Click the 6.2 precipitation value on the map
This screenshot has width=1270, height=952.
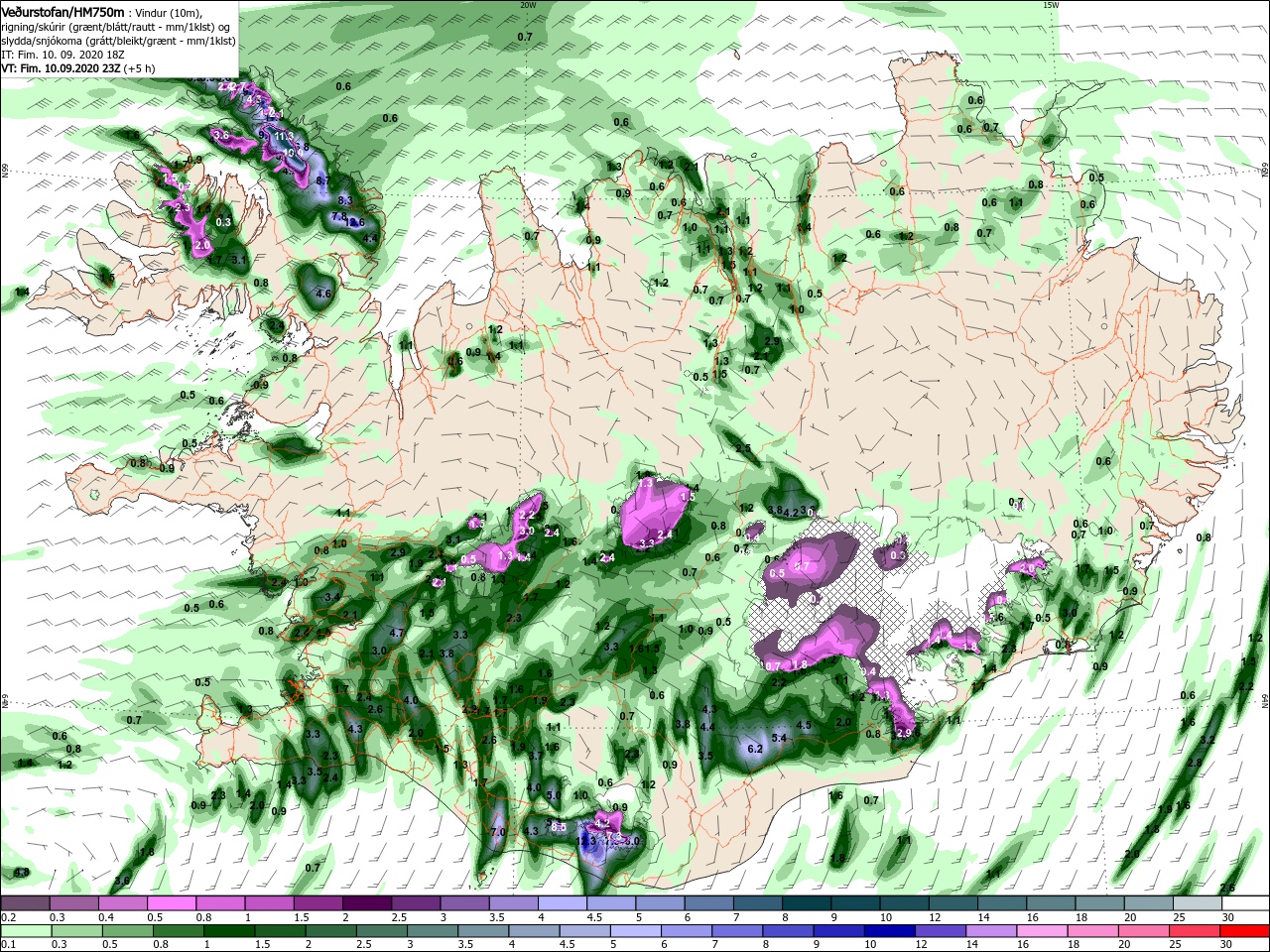coord(754,749)
